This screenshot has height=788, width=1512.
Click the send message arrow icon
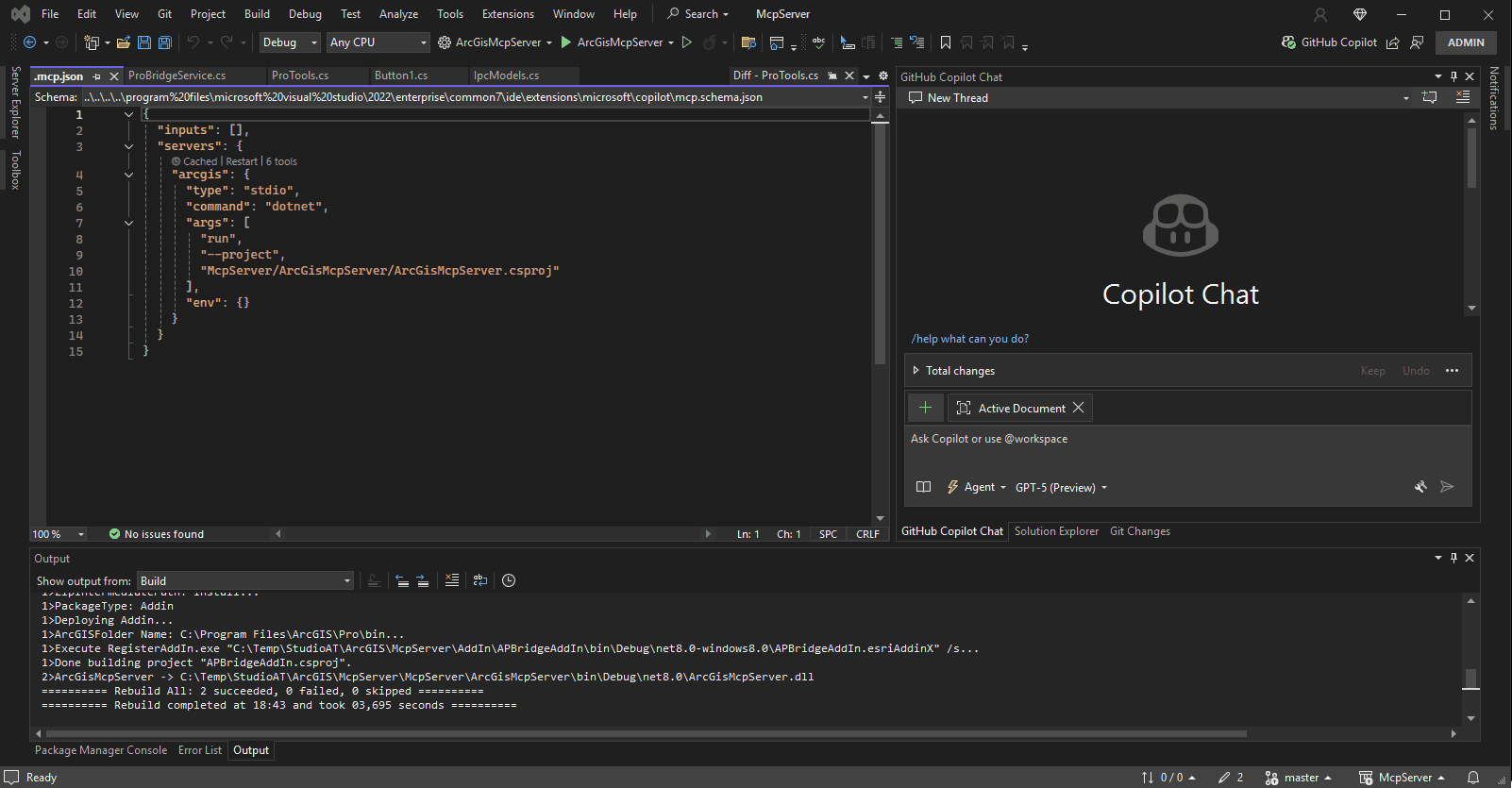click(1447, 487)
